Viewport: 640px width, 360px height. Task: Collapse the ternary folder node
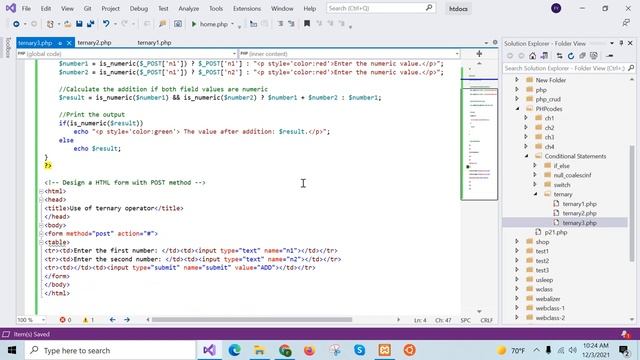535,194
